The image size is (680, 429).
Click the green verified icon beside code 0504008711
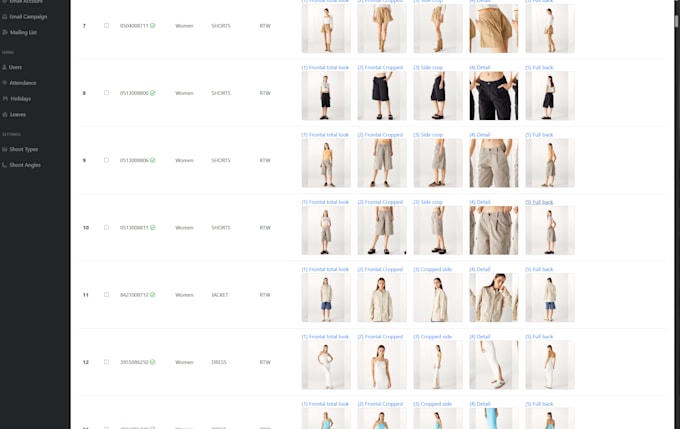click(153, 26)
